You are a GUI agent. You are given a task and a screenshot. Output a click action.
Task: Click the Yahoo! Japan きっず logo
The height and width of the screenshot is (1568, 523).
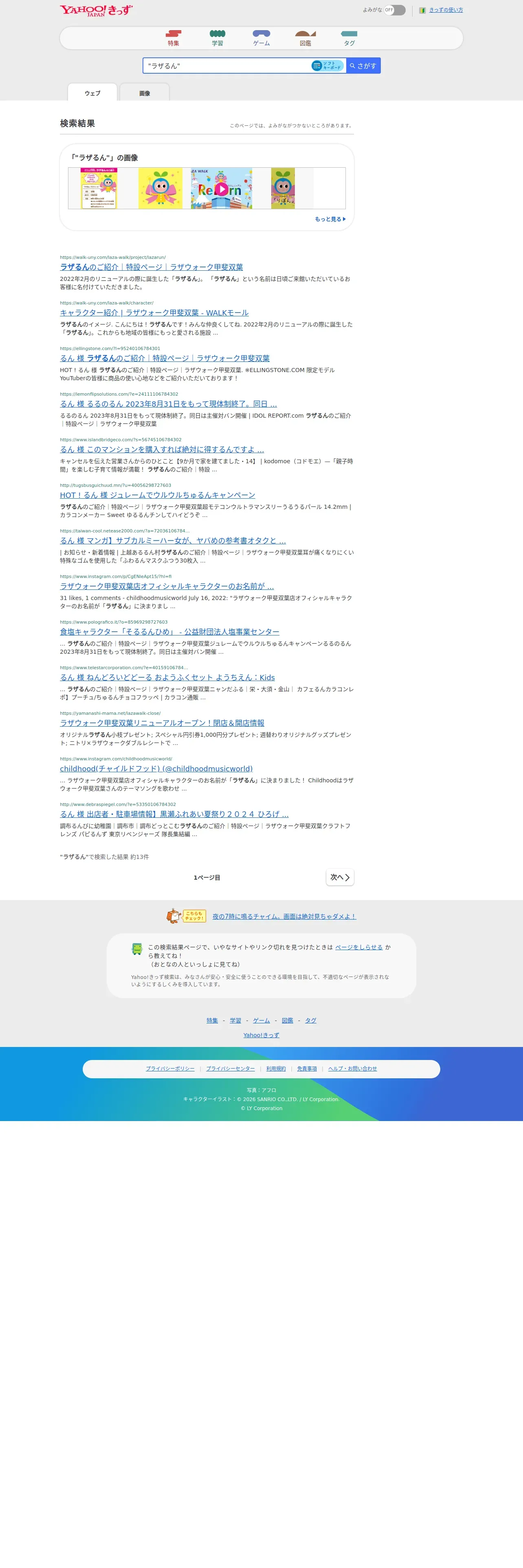point(96,10)
